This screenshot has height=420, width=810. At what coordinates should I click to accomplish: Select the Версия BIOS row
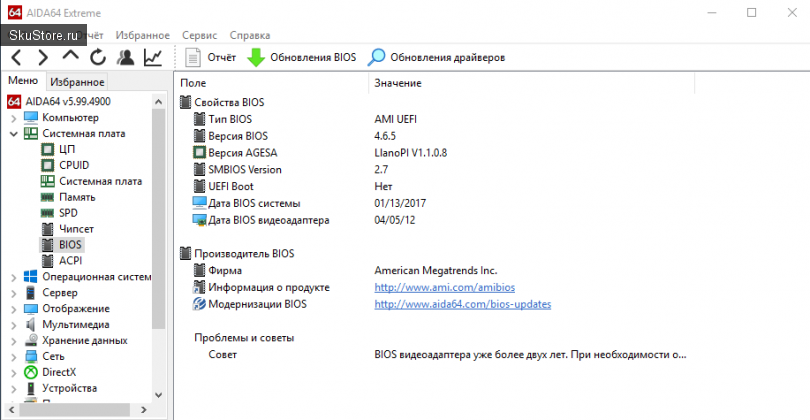click(437, 136)
